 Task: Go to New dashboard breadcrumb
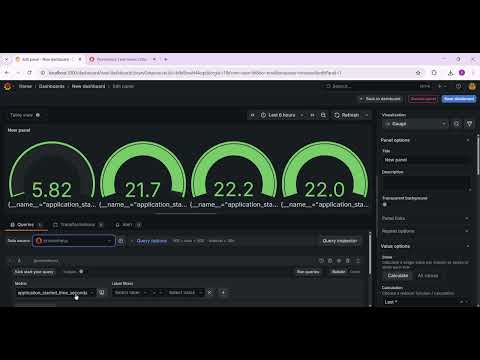point(88,86)
